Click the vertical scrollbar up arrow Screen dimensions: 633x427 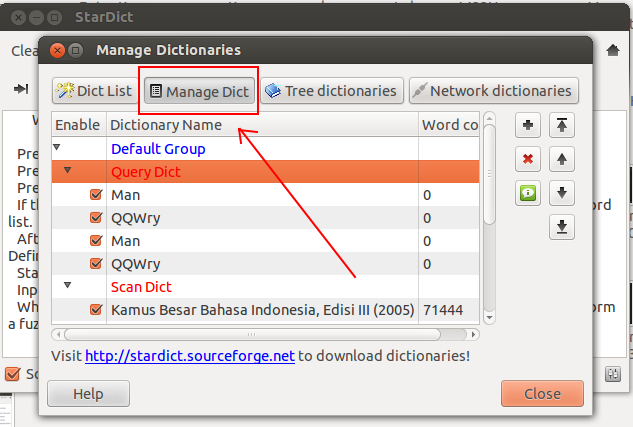click(489, 118)
